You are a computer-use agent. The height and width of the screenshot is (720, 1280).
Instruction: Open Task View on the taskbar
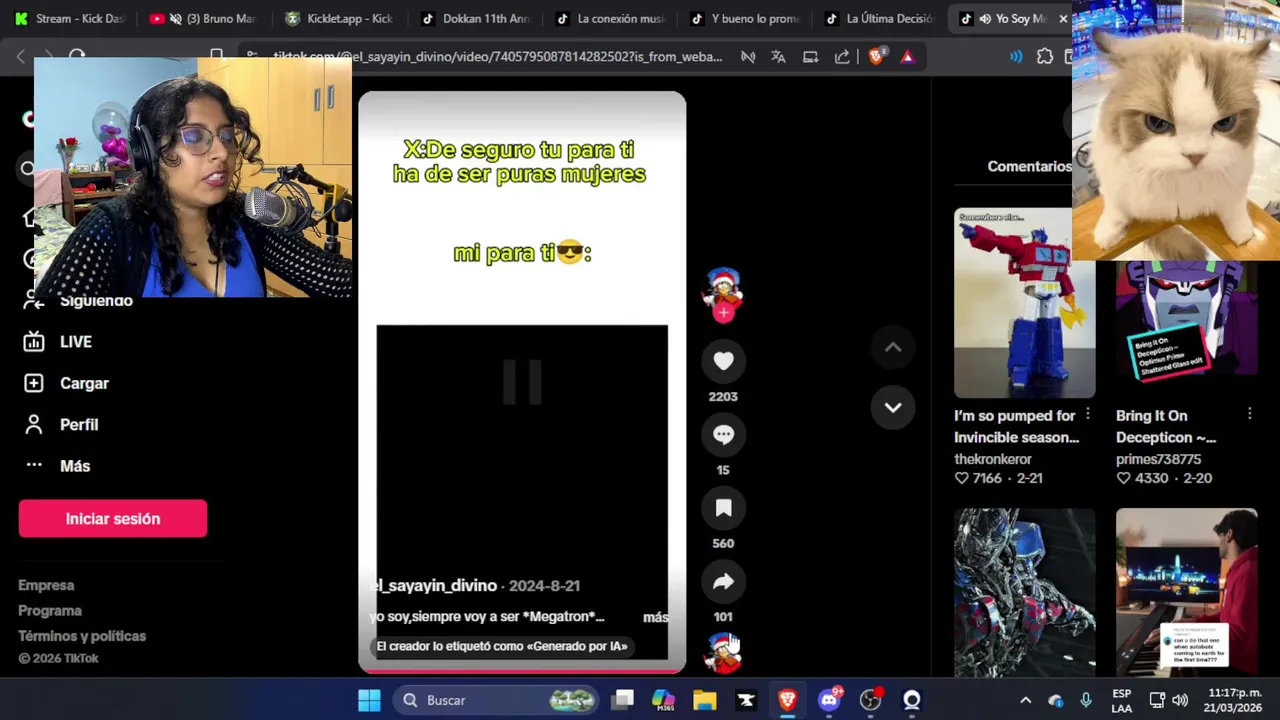pyautogui.click(x=623, y=700)
